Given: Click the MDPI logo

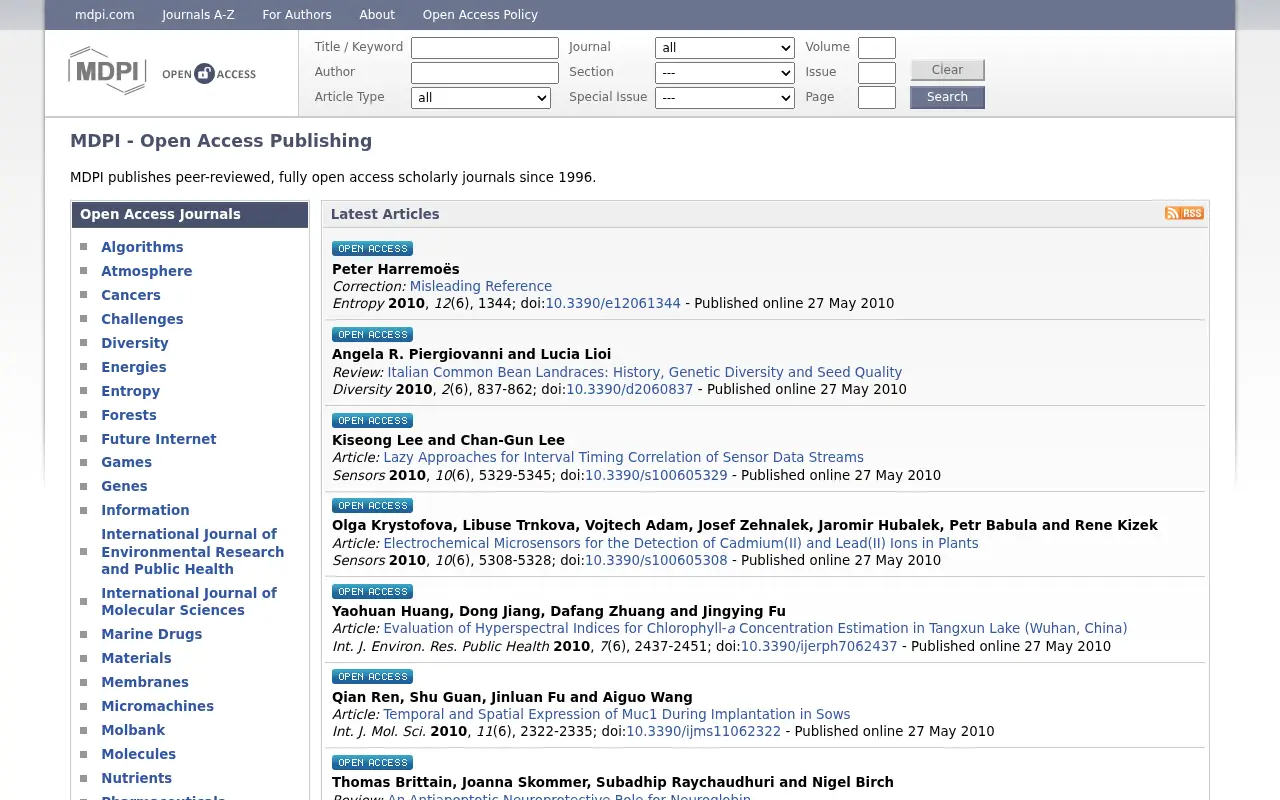Looking at the screenshot, I should tap(107, 71).
